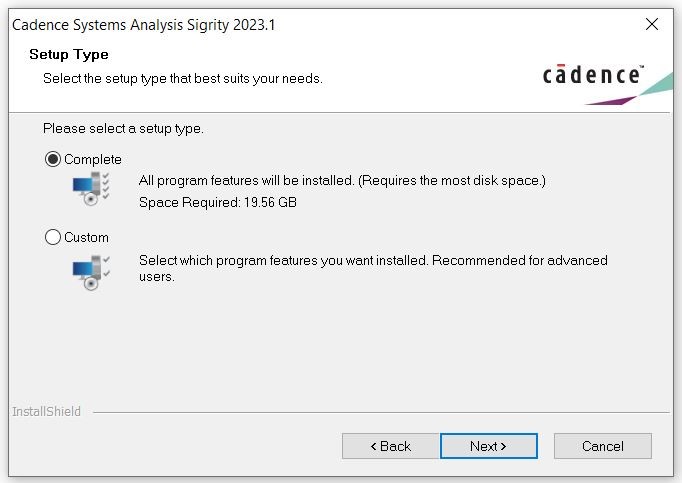
Task: Select the Complete radio button
Action: [x=53, y=159]
